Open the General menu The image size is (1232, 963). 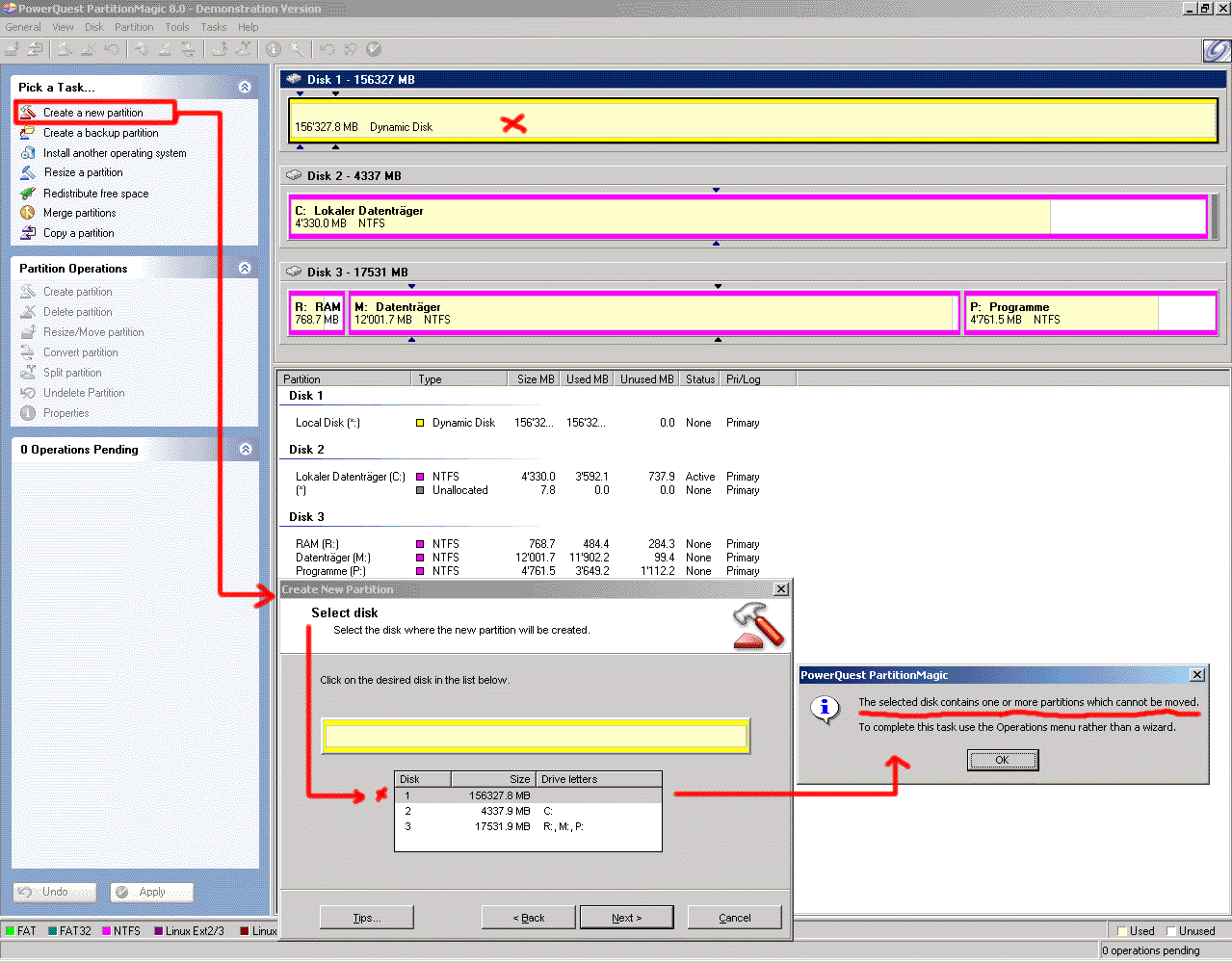pyautogui.click(x=23, y=27)
